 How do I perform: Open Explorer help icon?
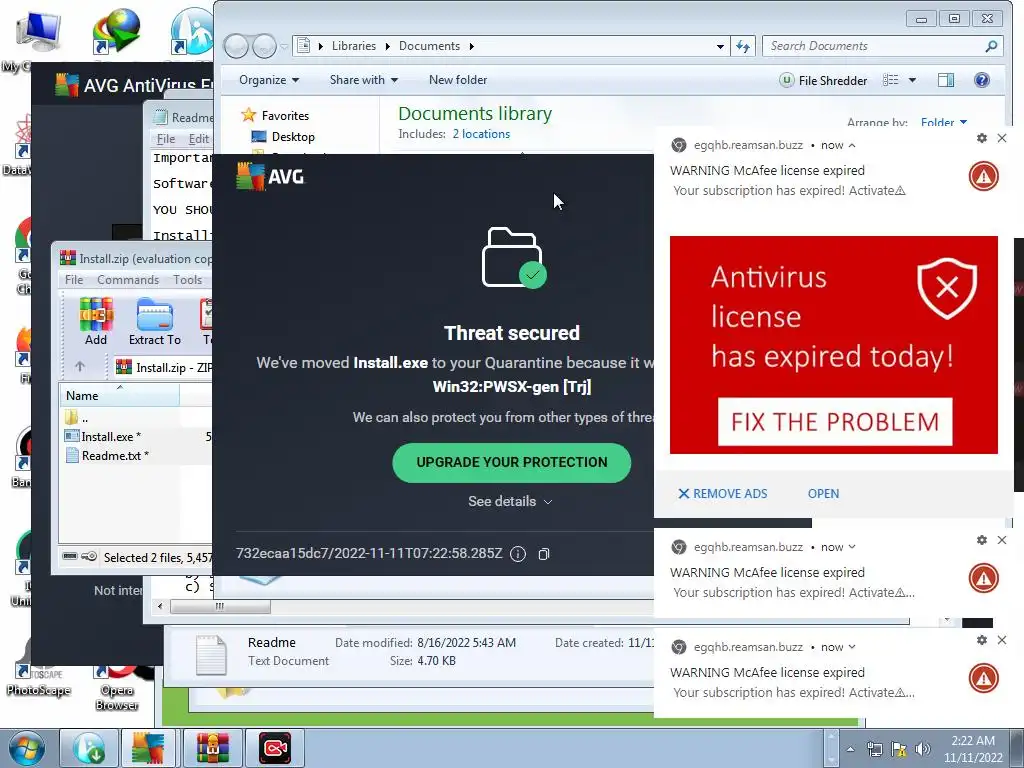[982, 80]
